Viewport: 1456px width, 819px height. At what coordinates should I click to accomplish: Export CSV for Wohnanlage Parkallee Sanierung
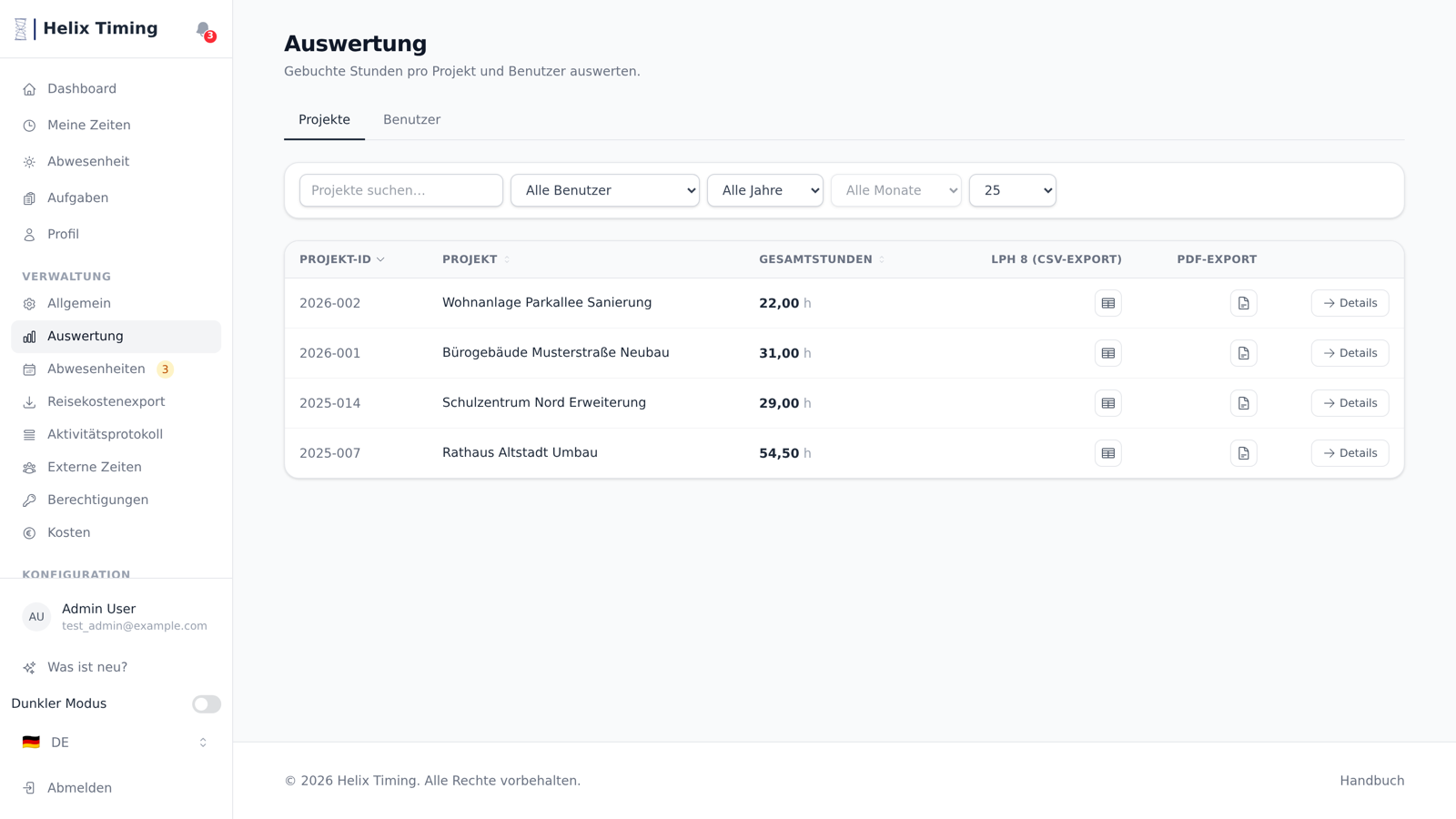(1107, 303)
